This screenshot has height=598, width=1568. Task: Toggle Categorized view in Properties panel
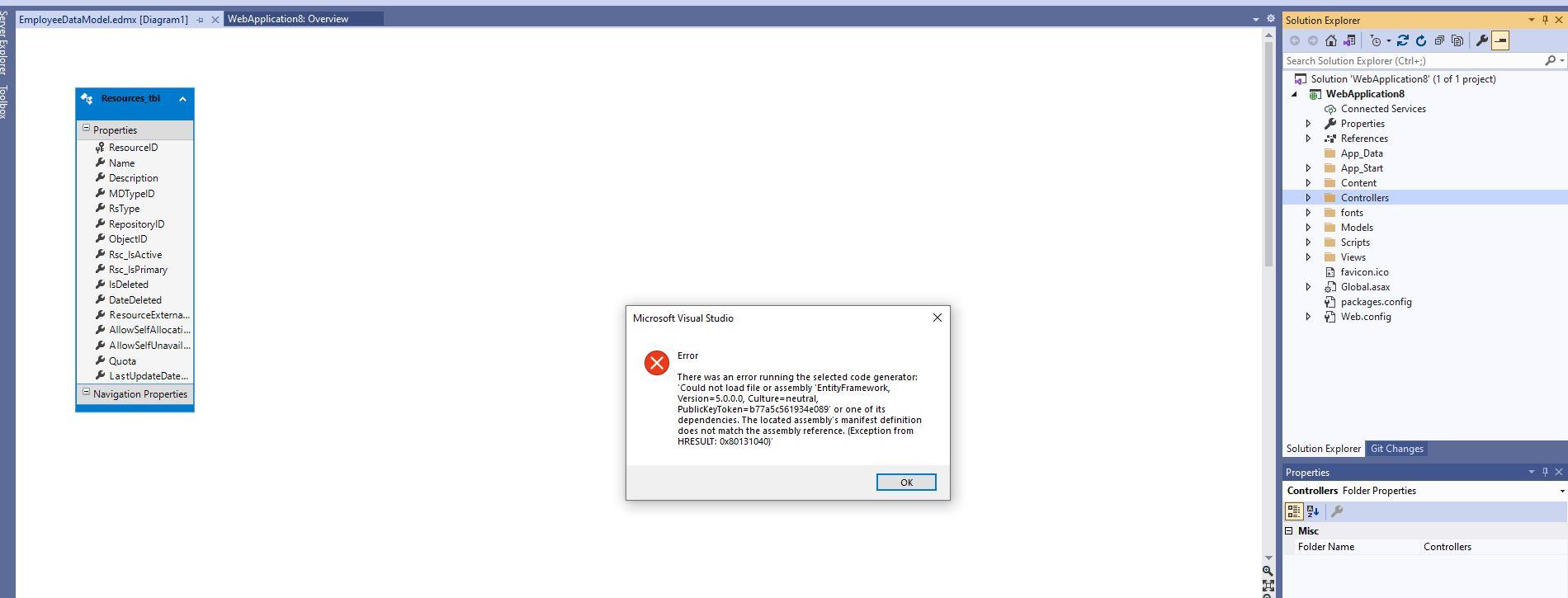point(1294,511)
